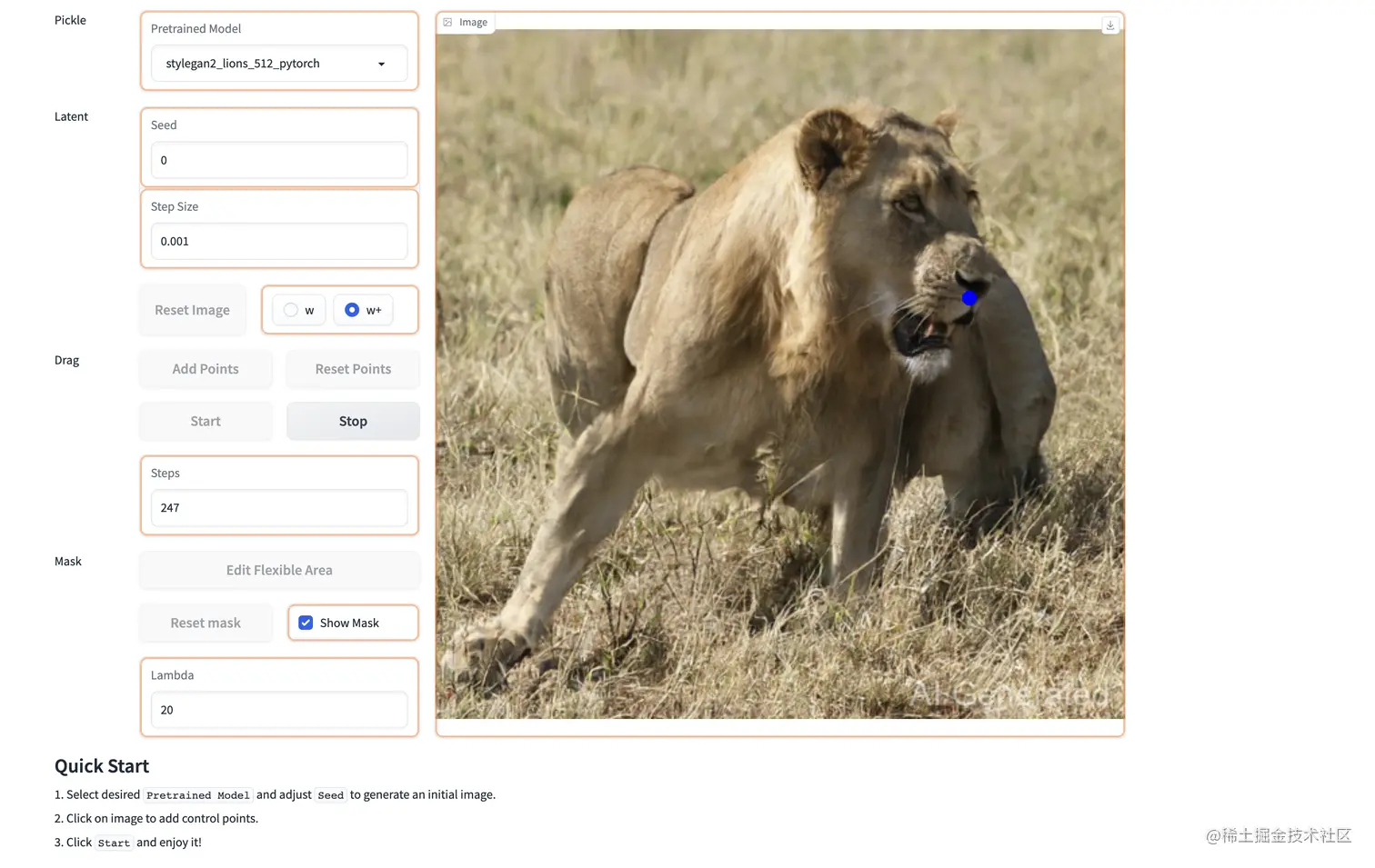This screenshot has height=868, width=1375.
Task: Click the Add Points button
Action: 206,369
